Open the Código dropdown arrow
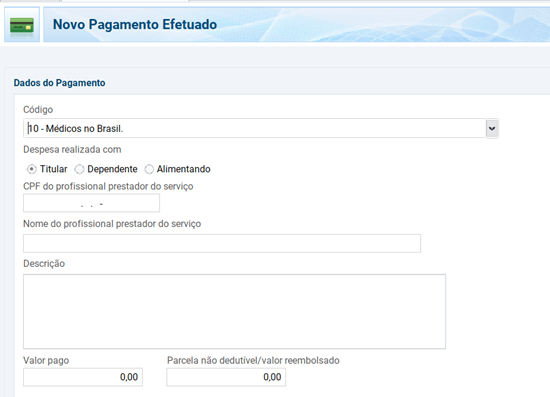This screenshot has height=397, width=550. coord(492,128)
